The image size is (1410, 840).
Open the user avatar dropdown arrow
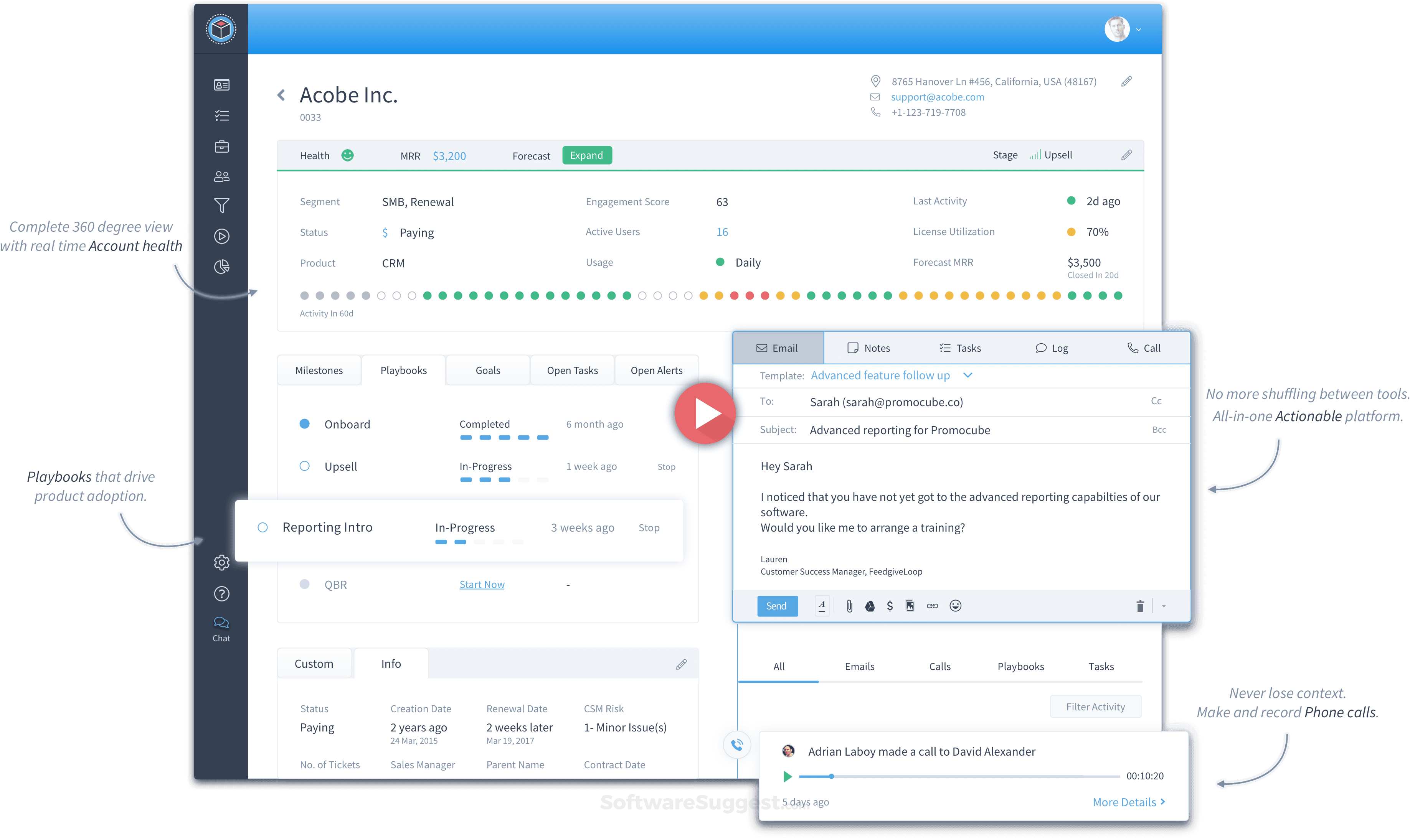[1139, 30]
